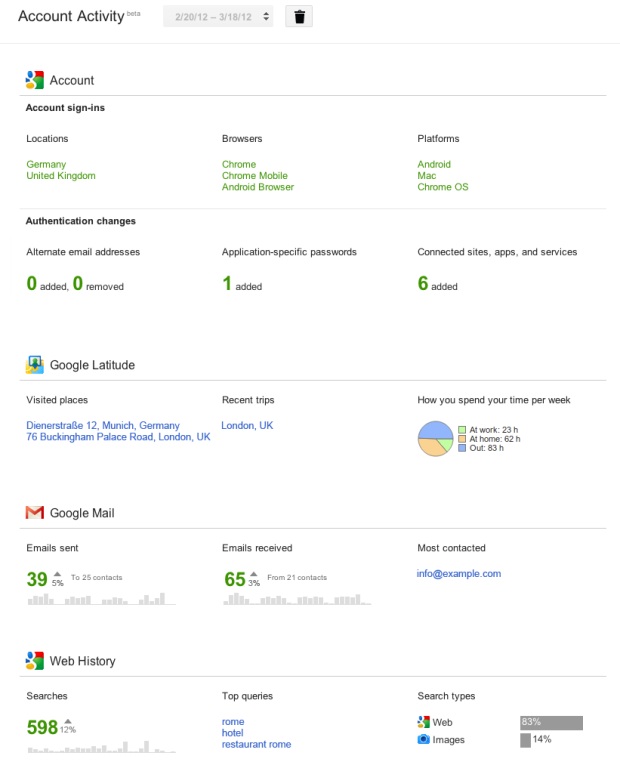The height and width of the screenshot is (762, 620).
Task: Open Dienerstraße 12, Munich, Germany link
Action: 103,425
